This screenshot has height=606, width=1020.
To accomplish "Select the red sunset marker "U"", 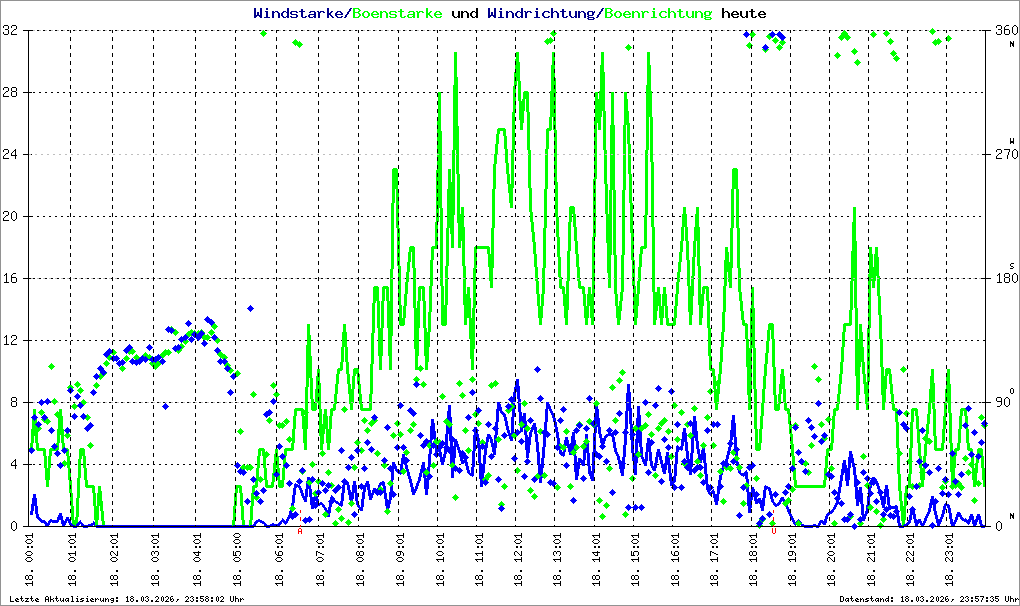I will [x=773, y=531].
